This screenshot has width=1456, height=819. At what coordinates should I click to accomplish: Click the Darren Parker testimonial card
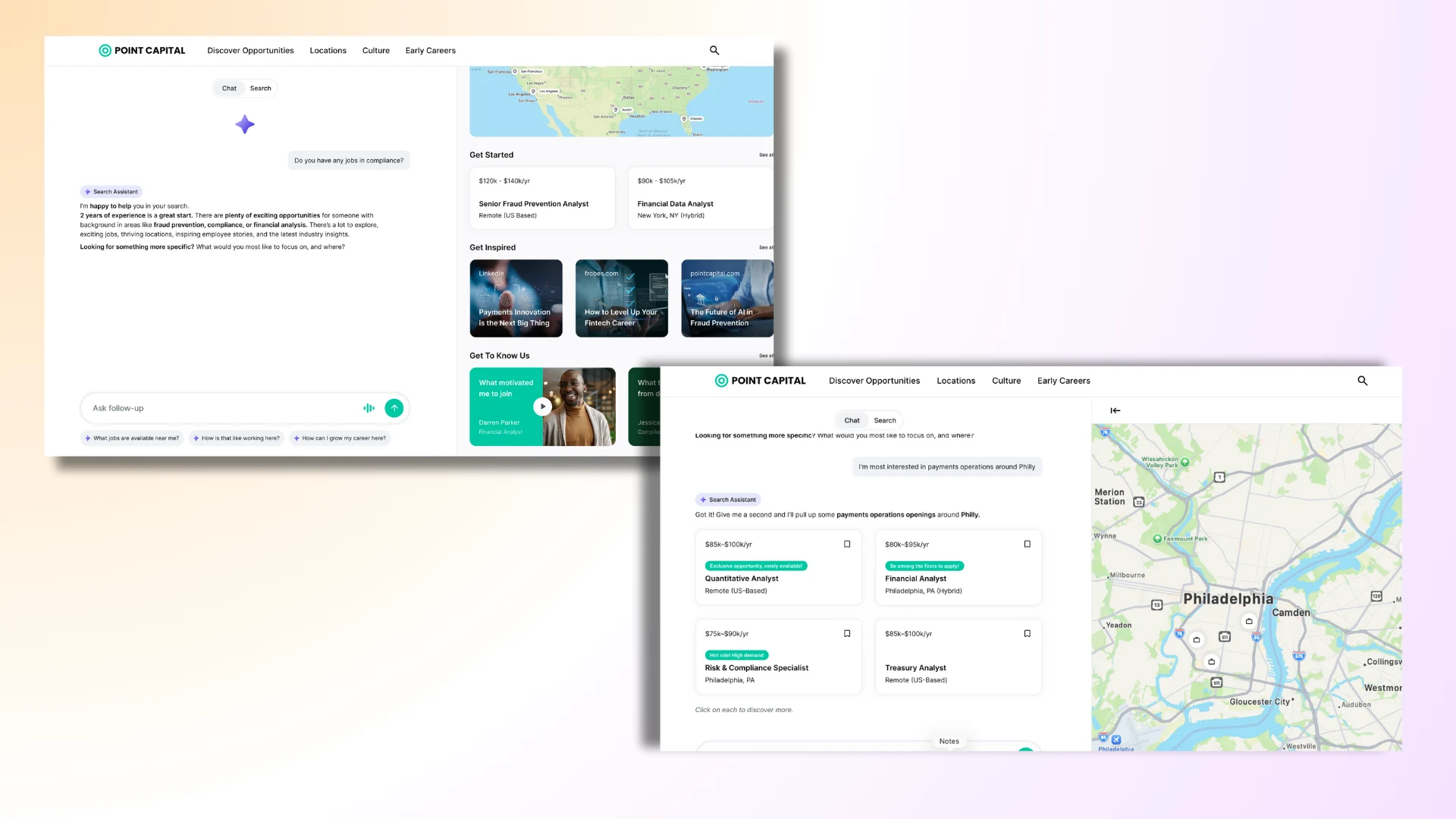542,406
